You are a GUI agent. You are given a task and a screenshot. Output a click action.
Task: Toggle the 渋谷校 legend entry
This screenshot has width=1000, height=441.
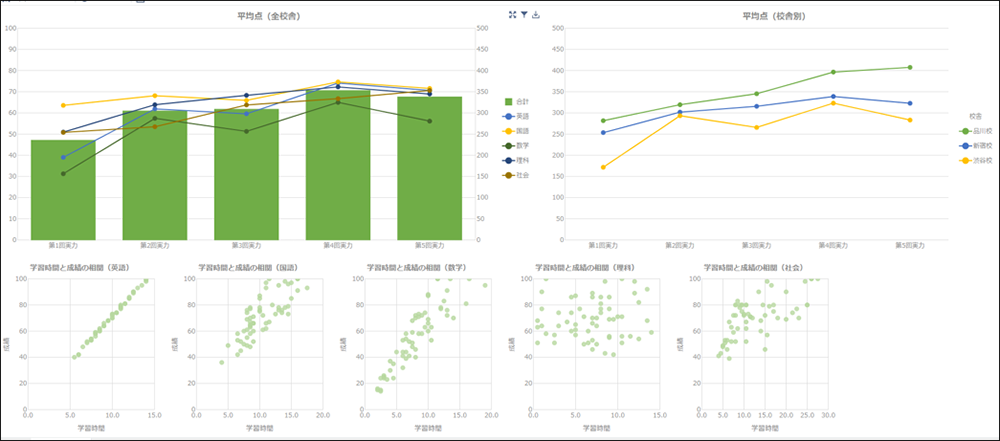(974, 161)
